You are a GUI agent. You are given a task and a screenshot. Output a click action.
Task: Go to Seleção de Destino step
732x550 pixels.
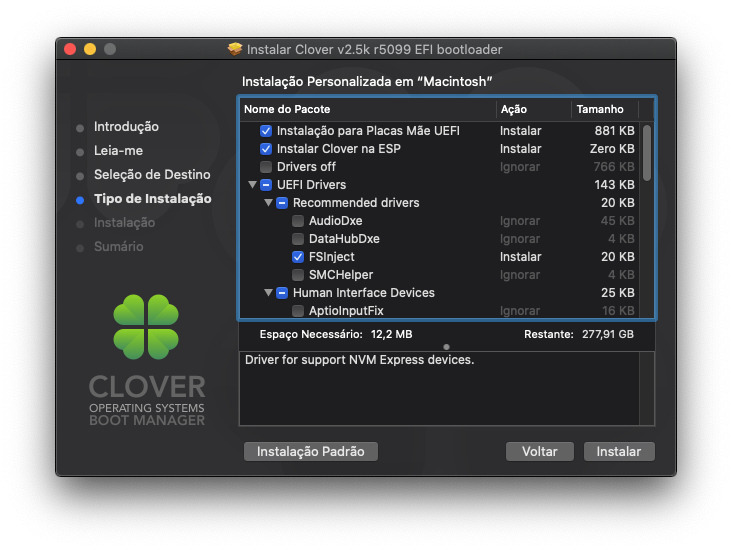(x=152, y=175)
